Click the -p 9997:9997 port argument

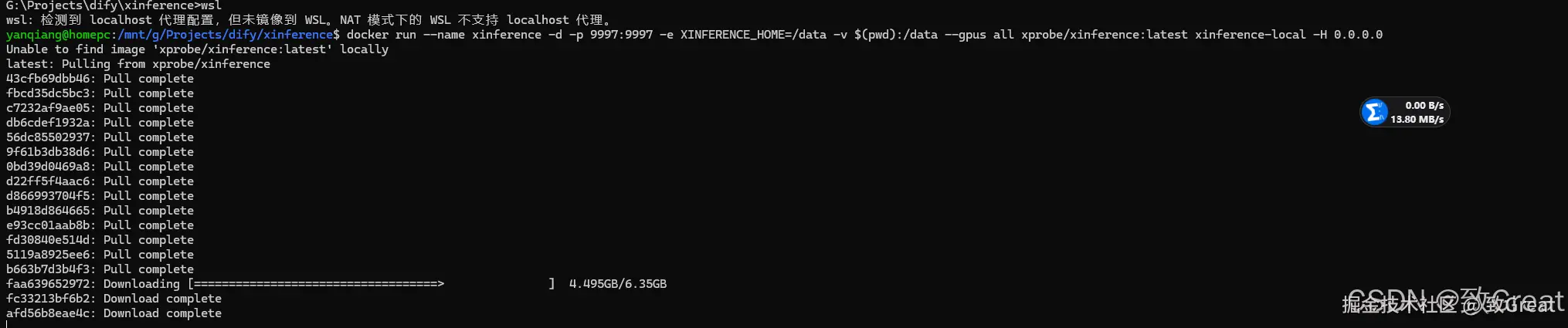tap(611, 35)
